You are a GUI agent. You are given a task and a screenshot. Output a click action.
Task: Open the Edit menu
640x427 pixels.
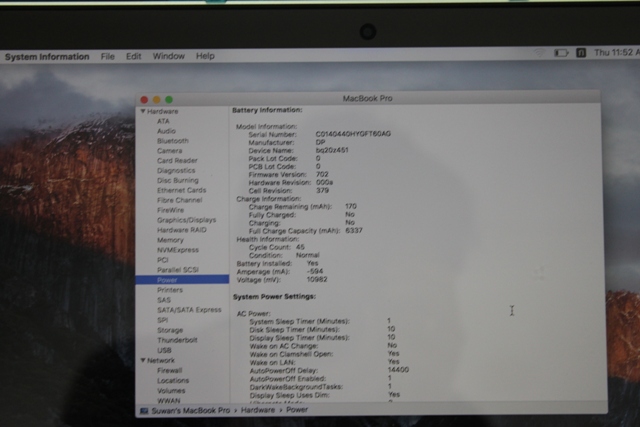point(133,56)
